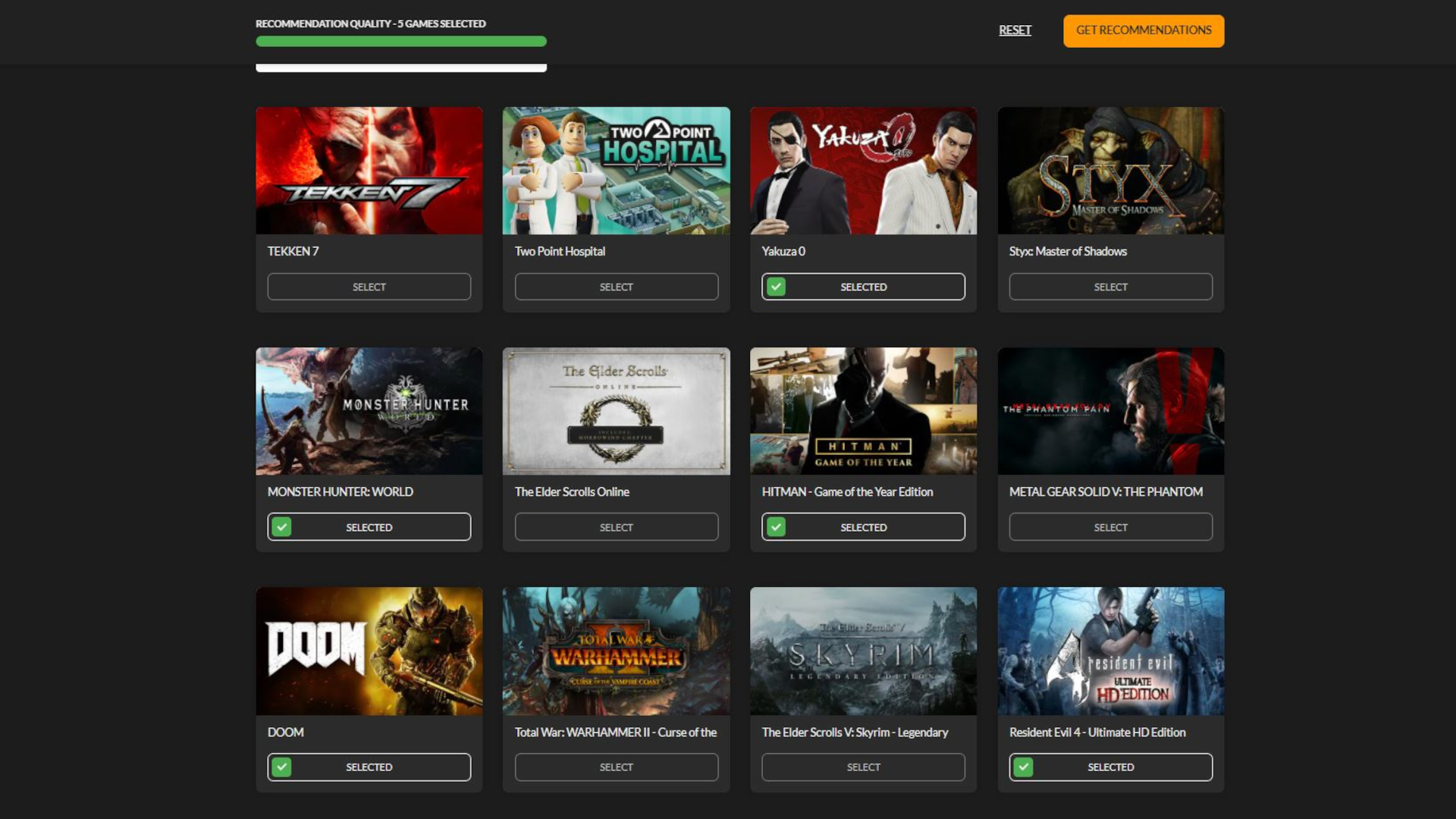Click the Reset link
This screenshot has width=1456, height=819.
click(1015, 30)
